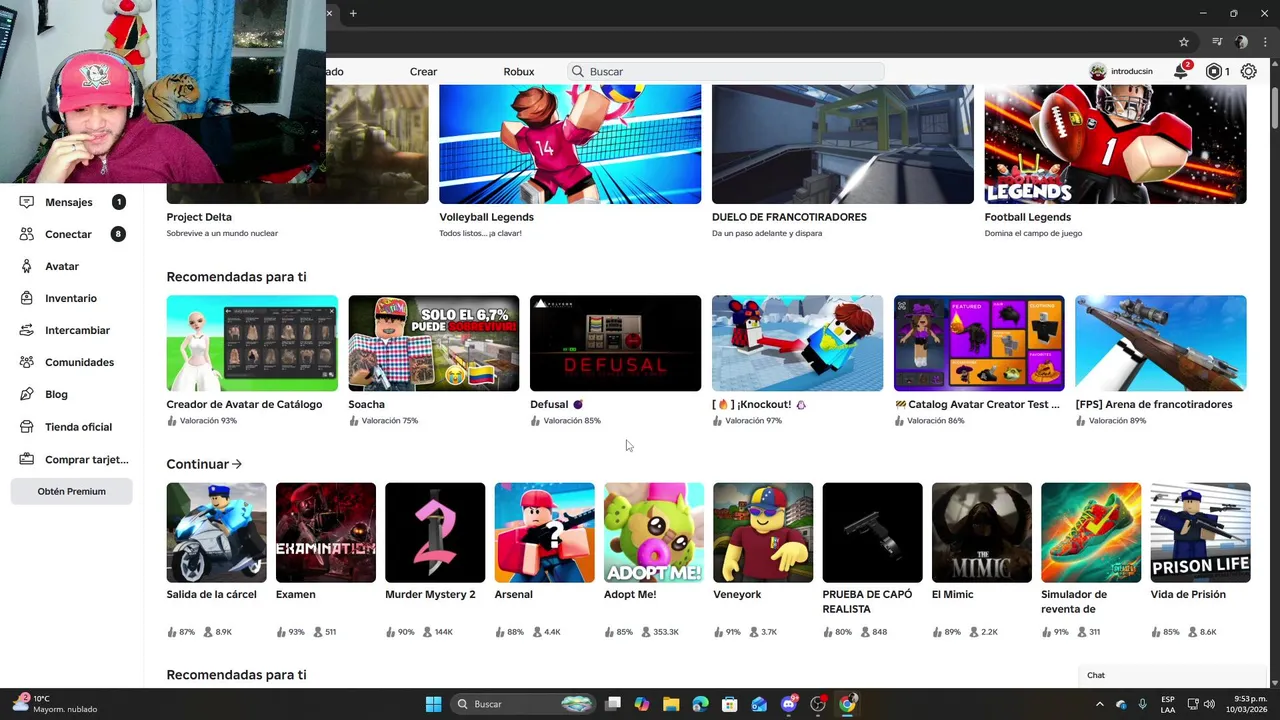The height and width of the screenshot is (720, 1280).
Task: Switch the ESP LAA input language
Action: (1168, 704)
